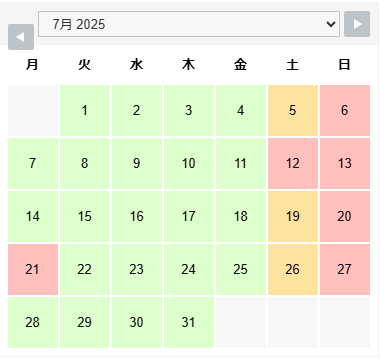Select the red holiday date 21
The width and height of the screenshot is (380, 360).
[33, 269]
